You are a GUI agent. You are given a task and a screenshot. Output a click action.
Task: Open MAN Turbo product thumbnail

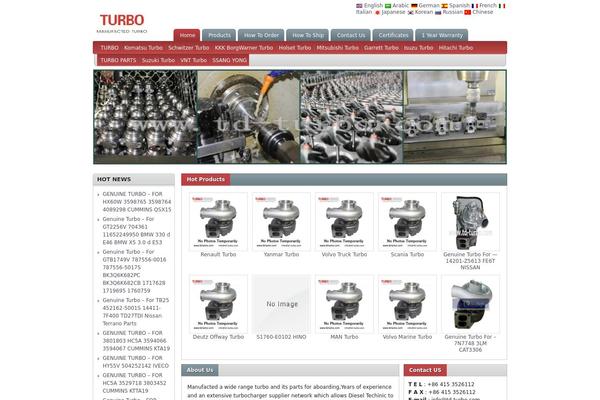[344, 304]
